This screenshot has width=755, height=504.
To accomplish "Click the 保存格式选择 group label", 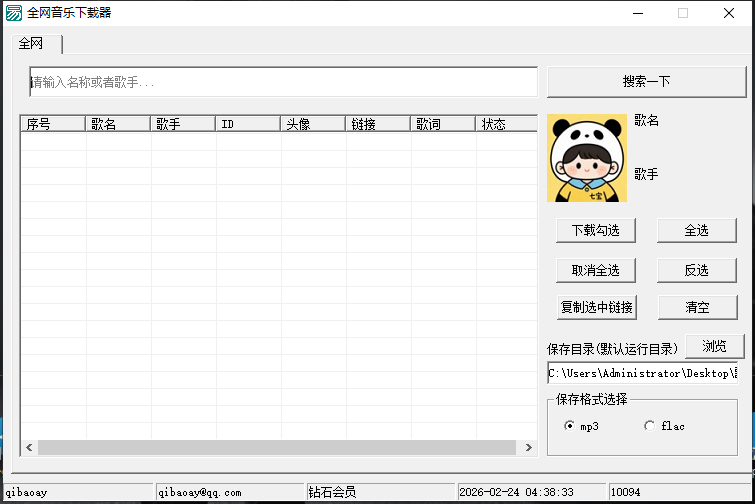I will 592,399.
